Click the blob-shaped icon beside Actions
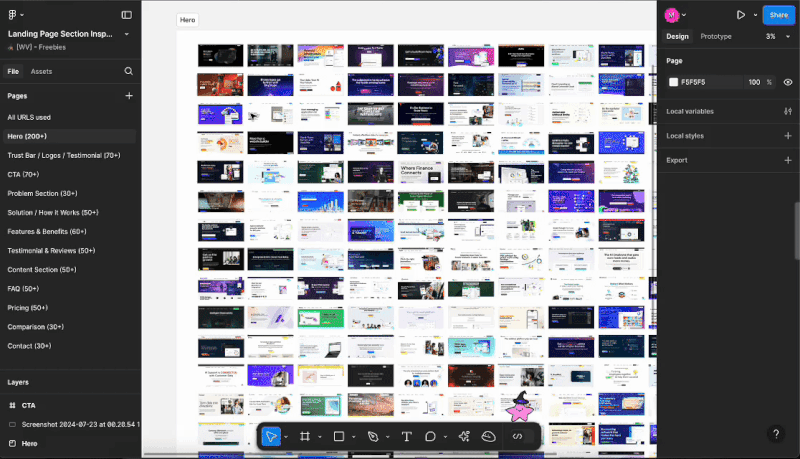This screenshot has width=800, height=459. pos(489,437)
